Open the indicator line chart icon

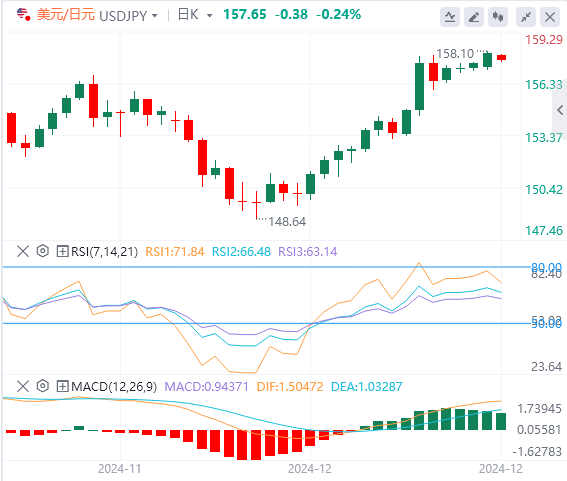click(x=450, y=17)
